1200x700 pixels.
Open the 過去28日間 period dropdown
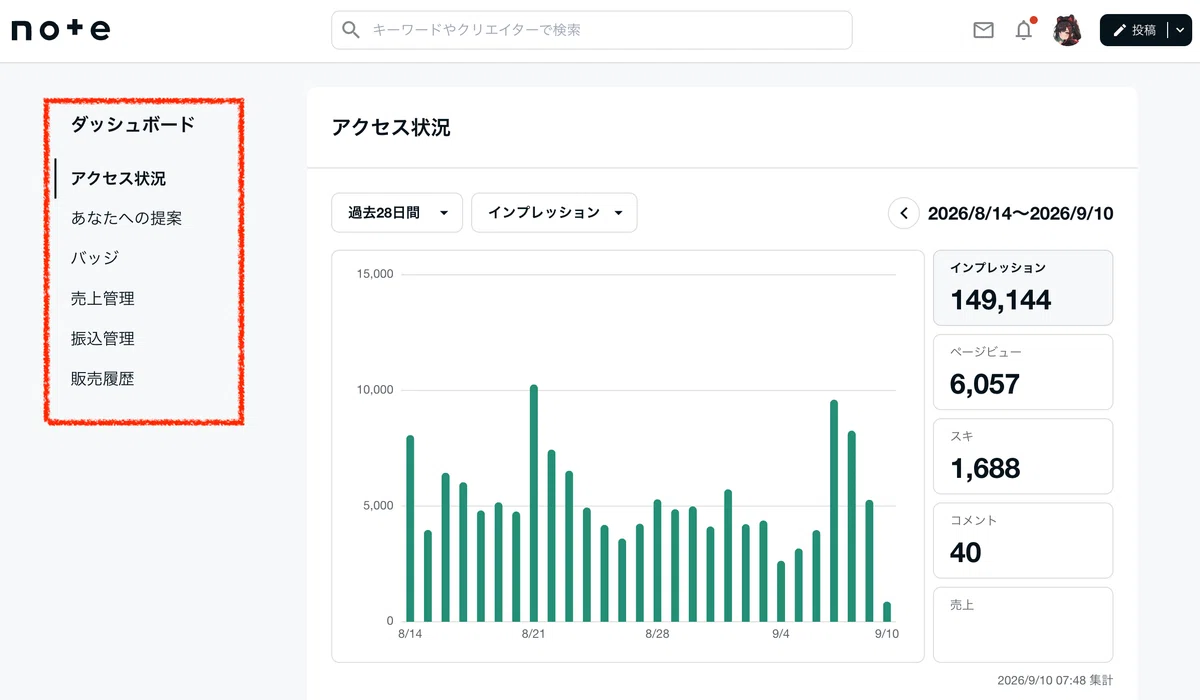click(397, 213)
